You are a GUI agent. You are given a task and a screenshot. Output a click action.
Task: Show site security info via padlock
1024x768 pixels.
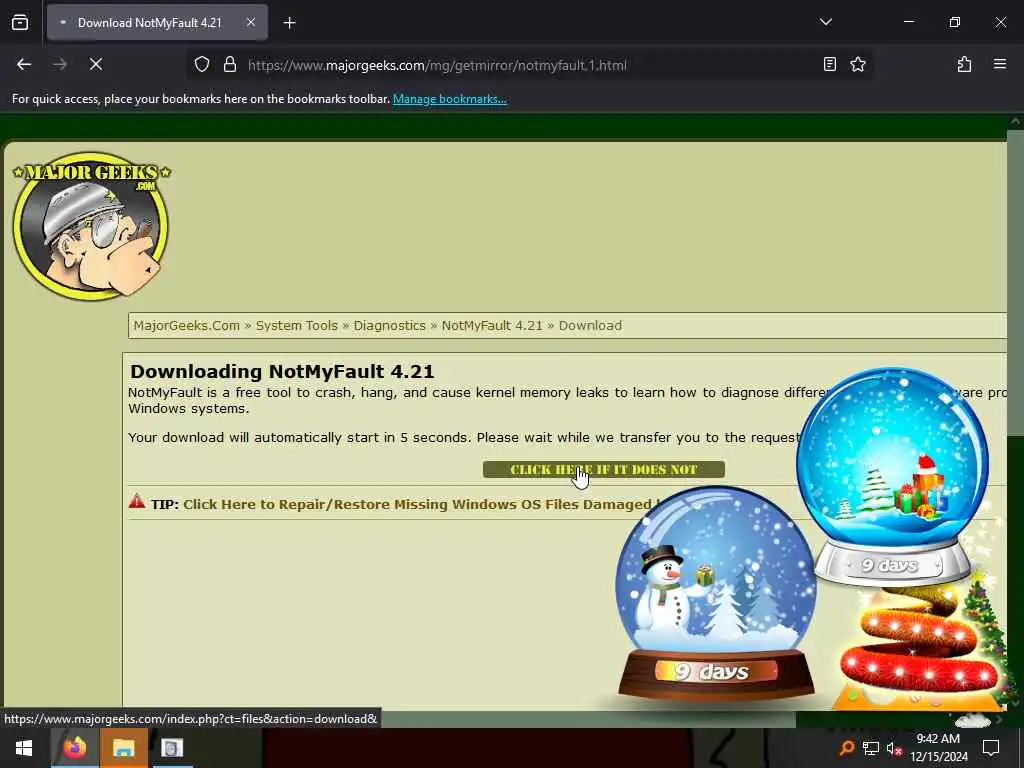[x=230, y=65]
